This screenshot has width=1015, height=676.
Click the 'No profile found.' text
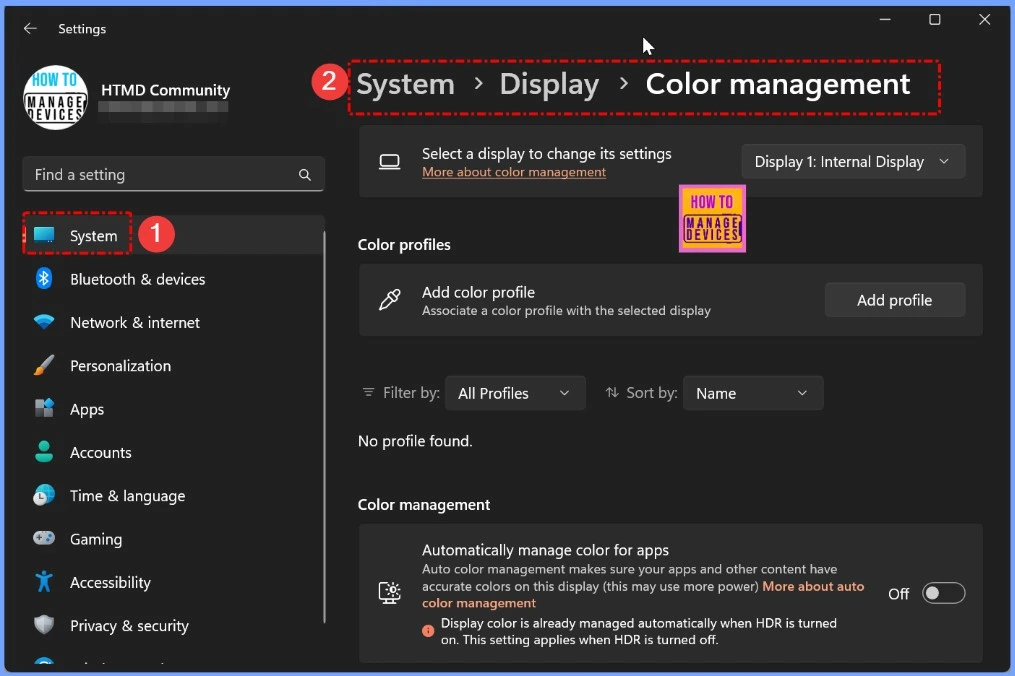click(x=415, y=441)
